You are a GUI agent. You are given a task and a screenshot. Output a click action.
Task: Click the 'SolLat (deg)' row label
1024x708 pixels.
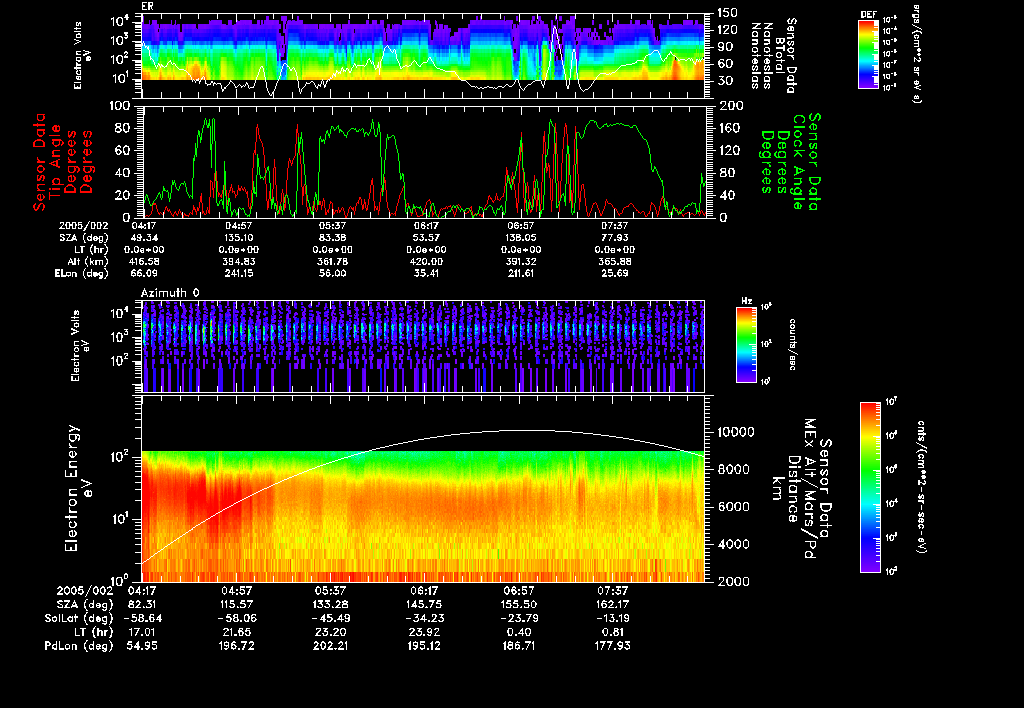coord(78,618)
